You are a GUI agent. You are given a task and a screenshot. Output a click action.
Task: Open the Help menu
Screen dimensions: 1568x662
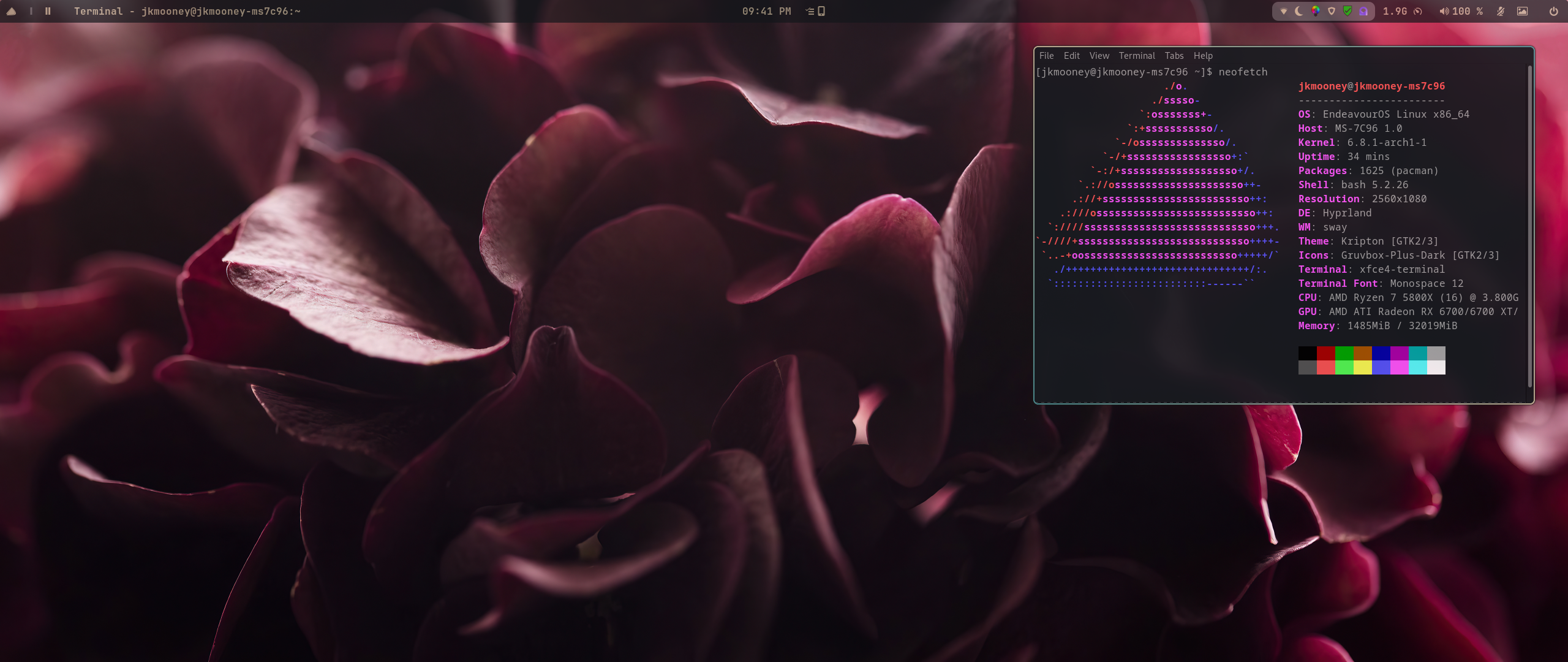1202,56
